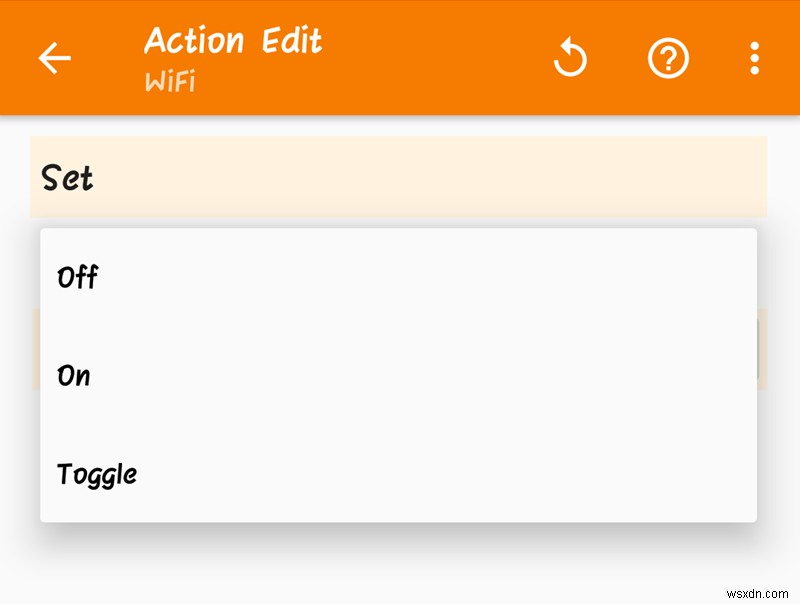Image resolution: width=800 pixels, height=604 pixels.
Task: Click the beige field edge left of the popup
Action: (x=35, y=350)
